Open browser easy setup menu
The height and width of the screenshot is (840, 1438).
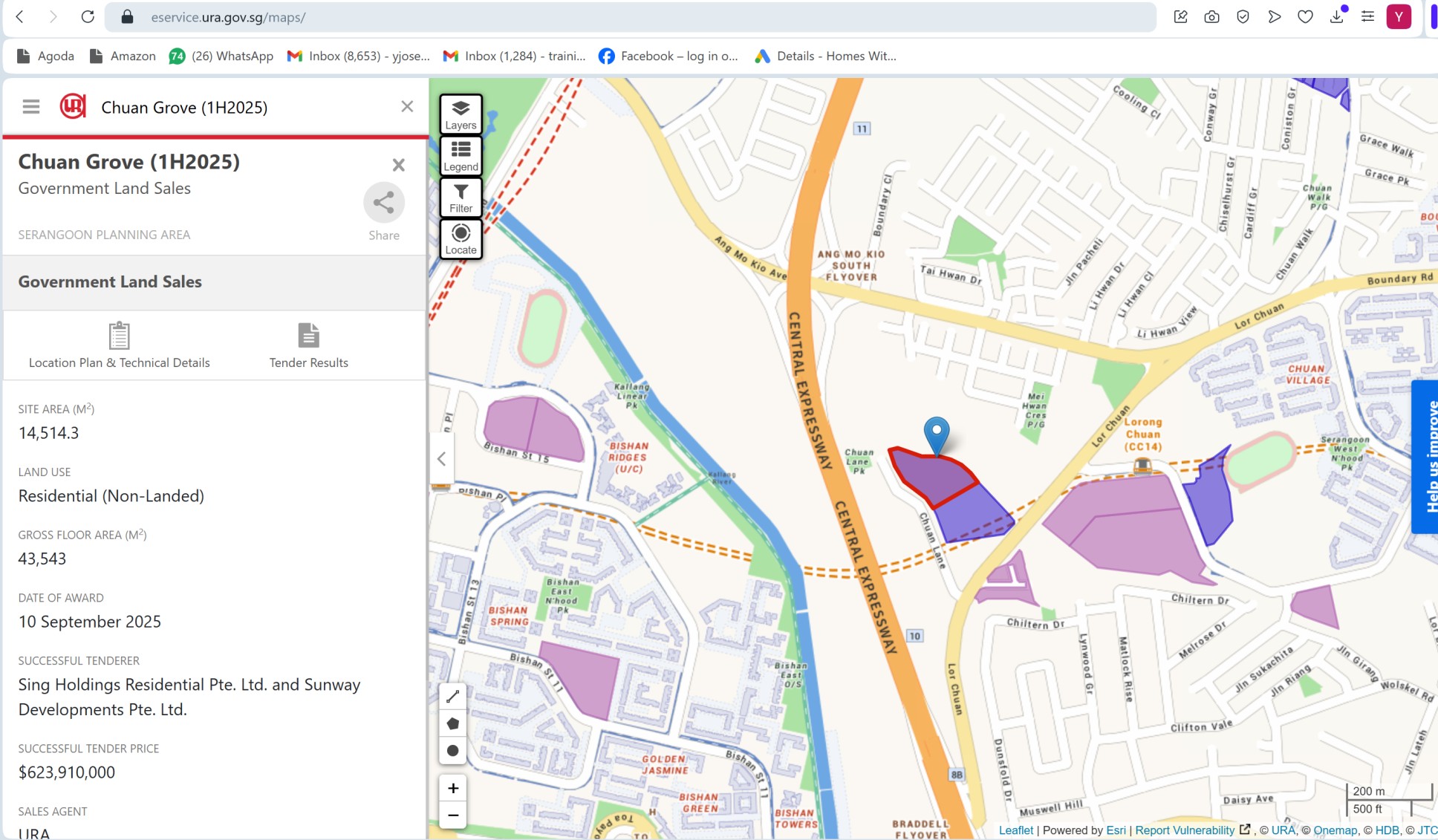pos(1367,16)
